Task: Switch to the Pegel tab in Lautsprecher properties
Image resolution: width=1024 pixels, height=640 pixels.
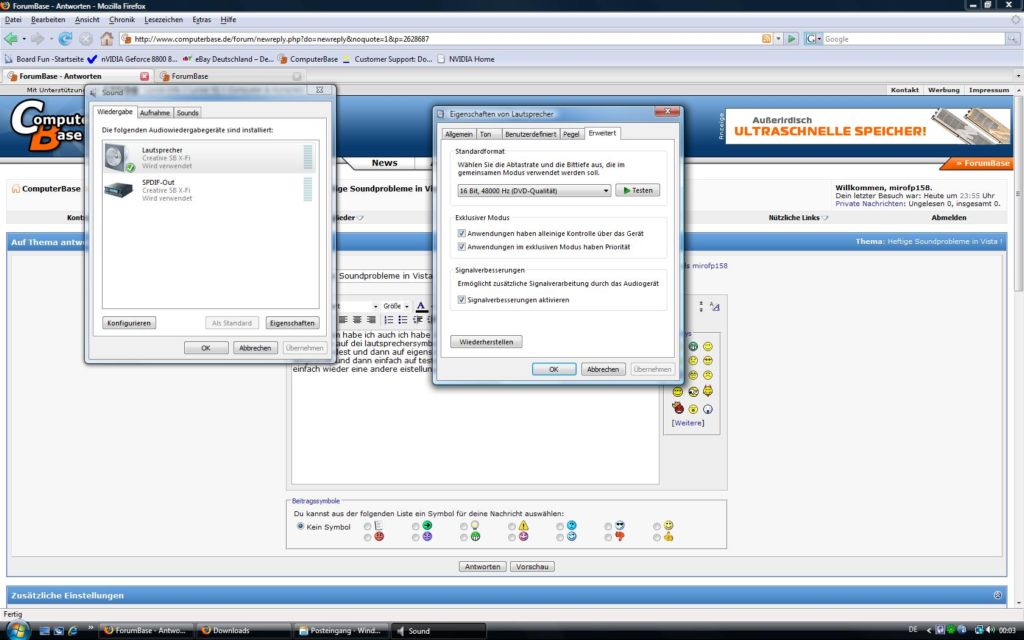Action: 571,134
